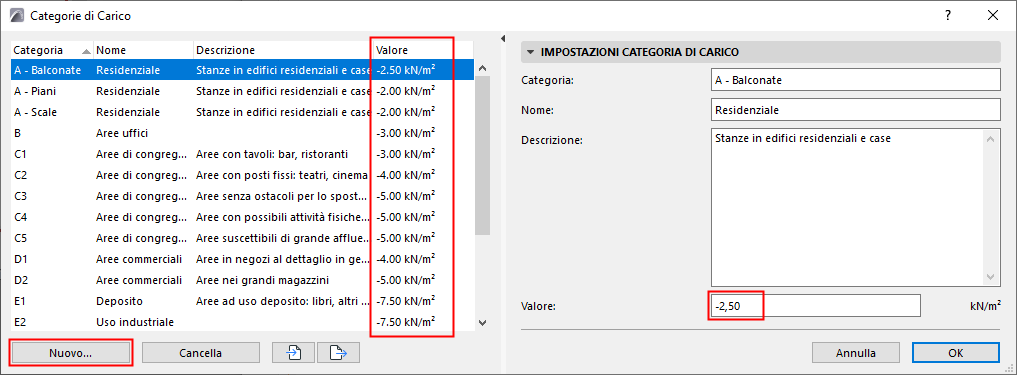Select the C4 category row
The height and width of the screenshot is (375, 1017).
242,217
